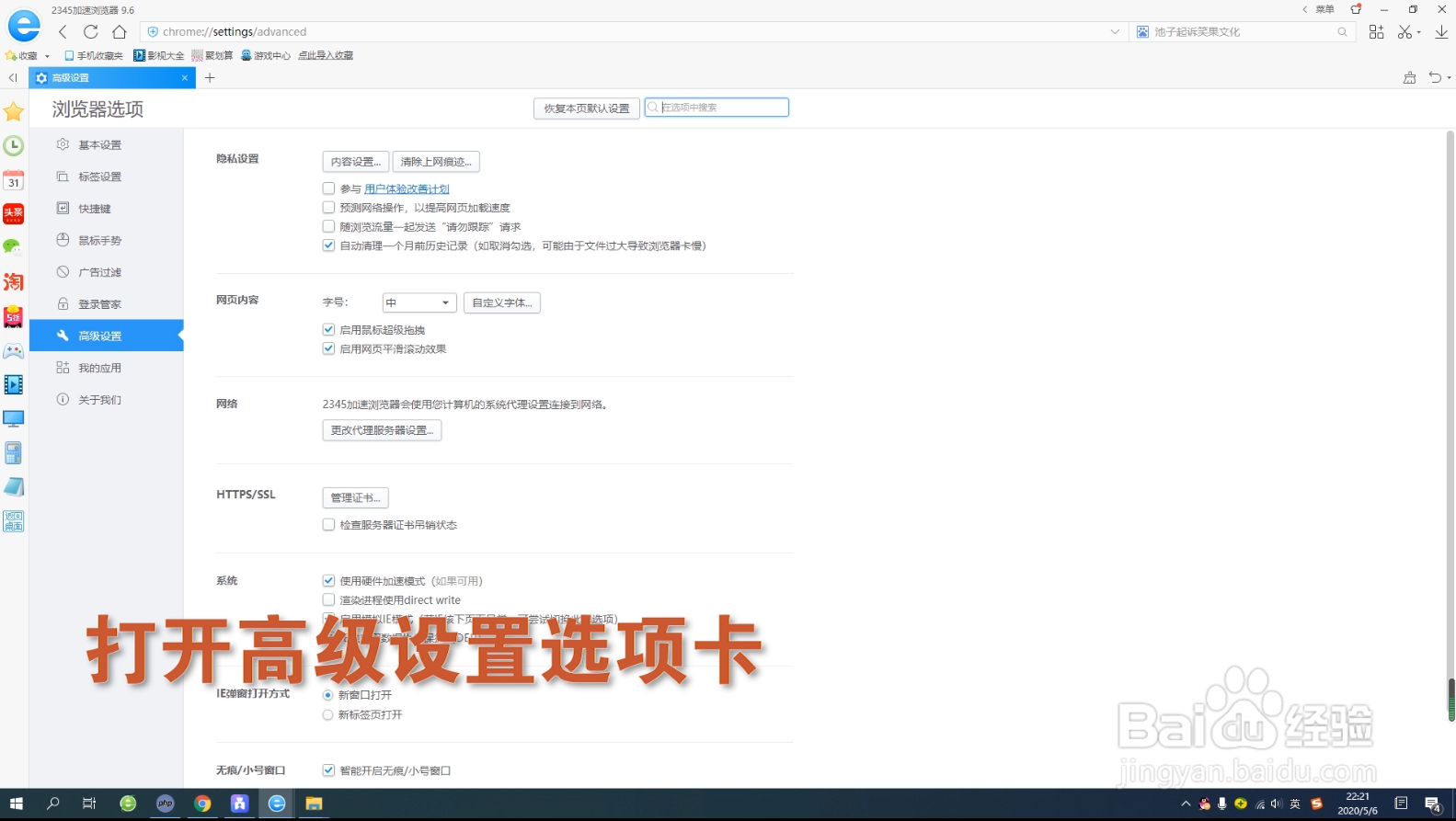Open a new tab with plus button

210,77
